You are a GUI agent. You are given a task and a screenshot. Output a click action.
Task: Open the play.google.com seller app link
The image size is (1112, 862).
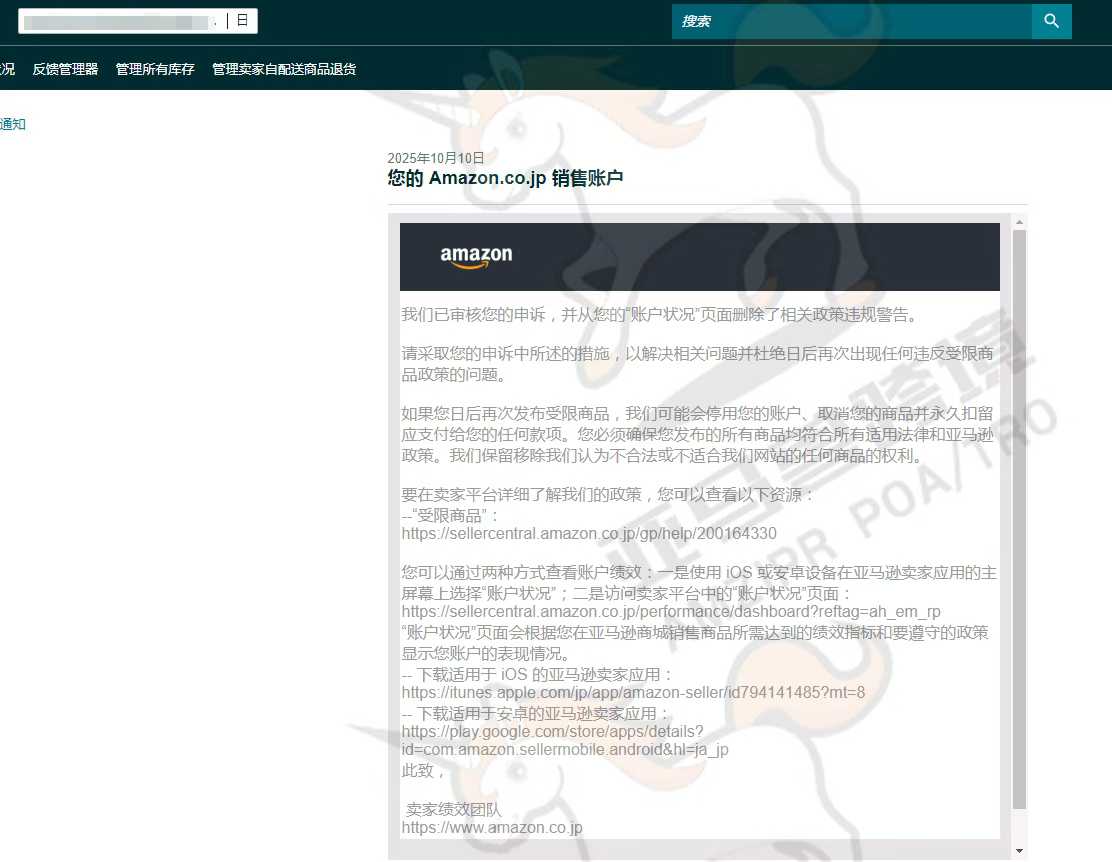point(565,740)
